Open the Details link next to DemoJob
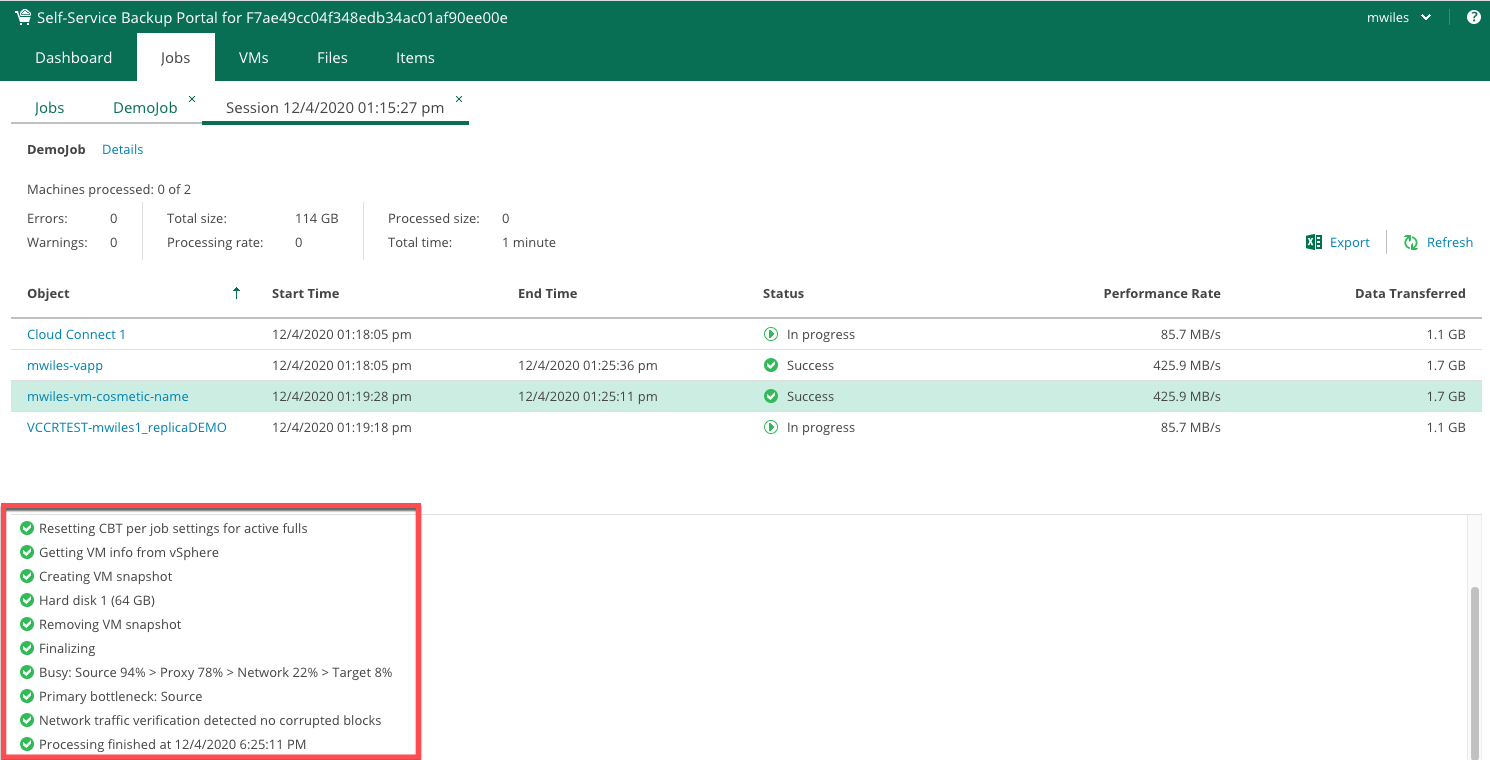 coord(122,149)
